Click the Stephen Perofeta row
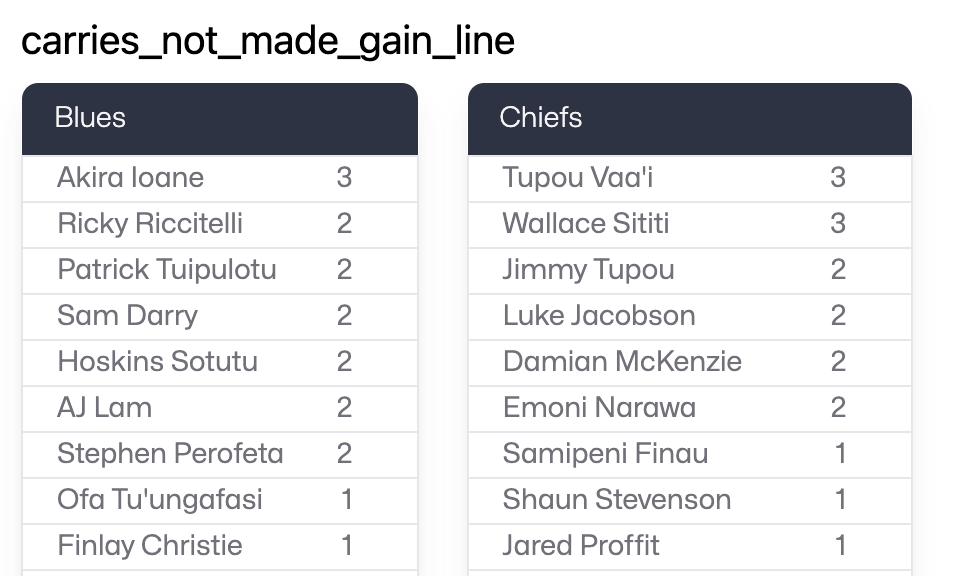The width and height of the screenshot is (980, 576). click(220, 454)
